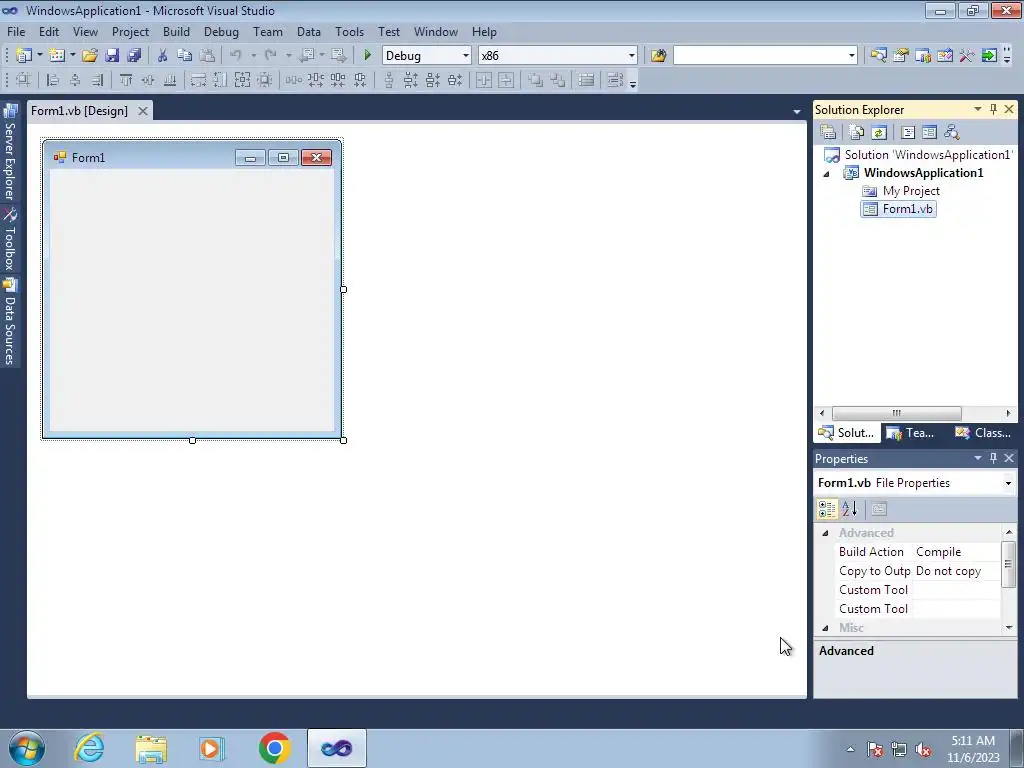Toggle auto-hide pin on Solution Explorer
The width and height of the screenshot is (1024, 768).
click(x=993, y=109)
